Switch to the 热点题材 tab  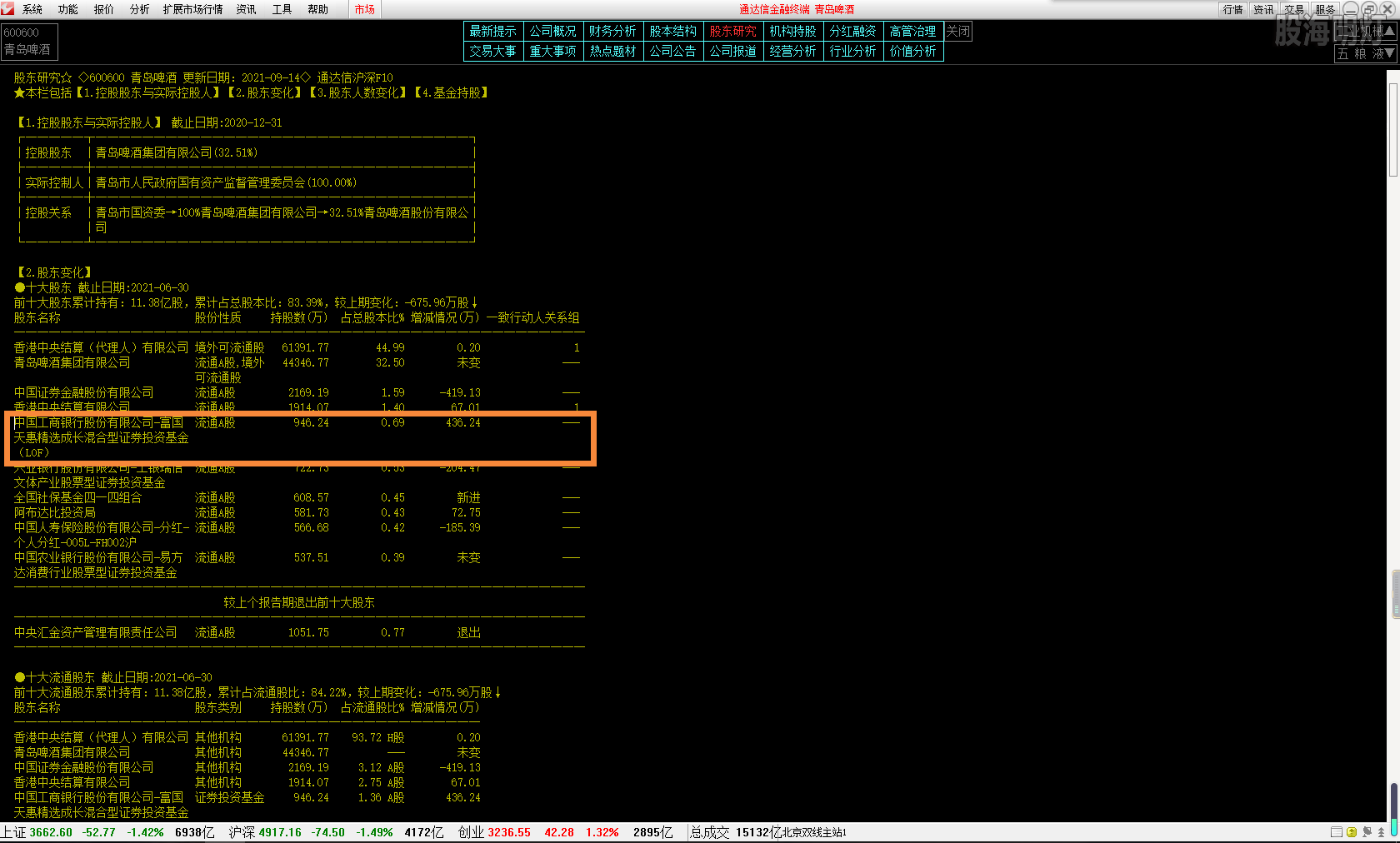click(613, 51)
